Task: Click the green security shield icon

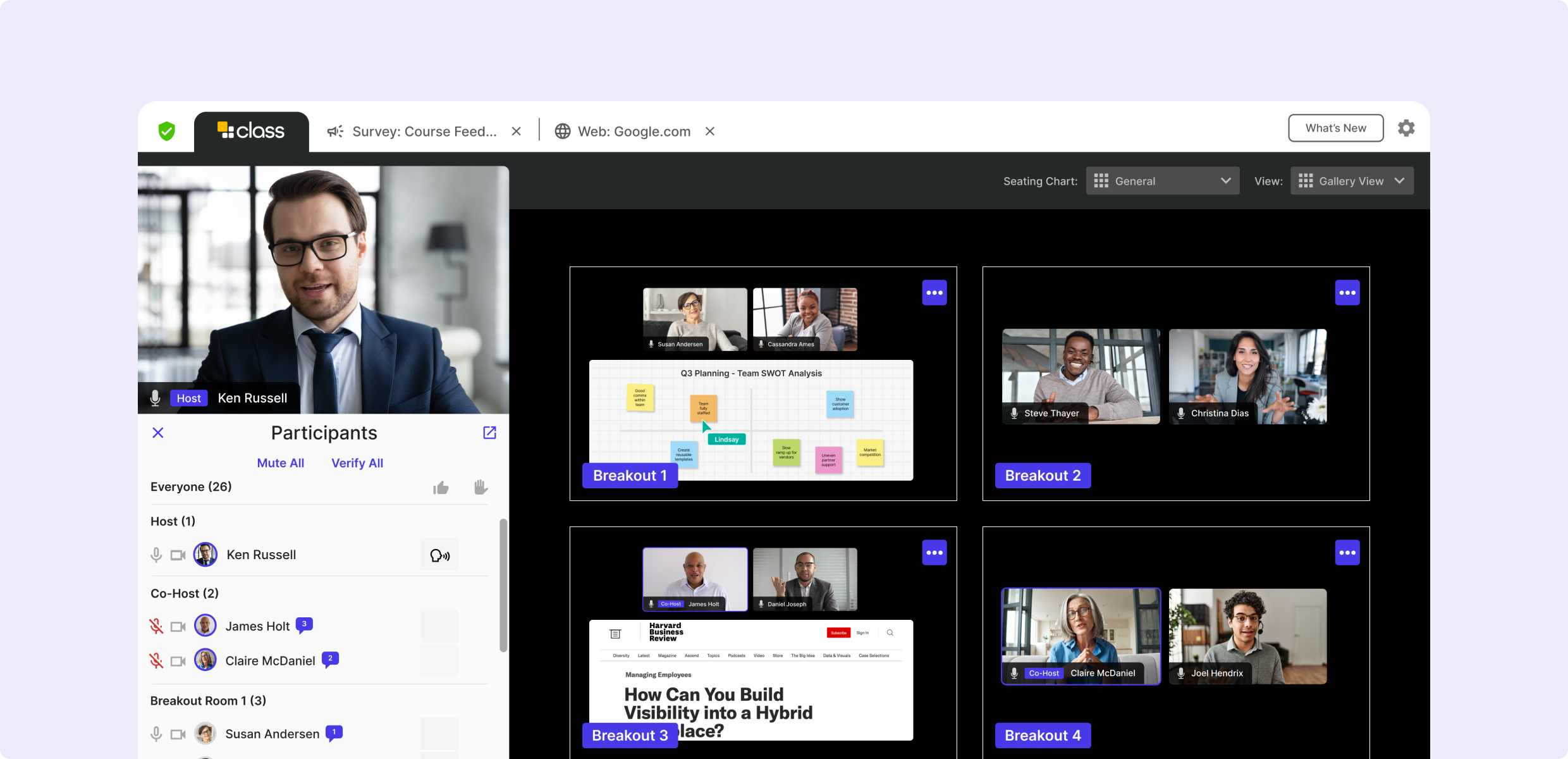Action: 166,131
